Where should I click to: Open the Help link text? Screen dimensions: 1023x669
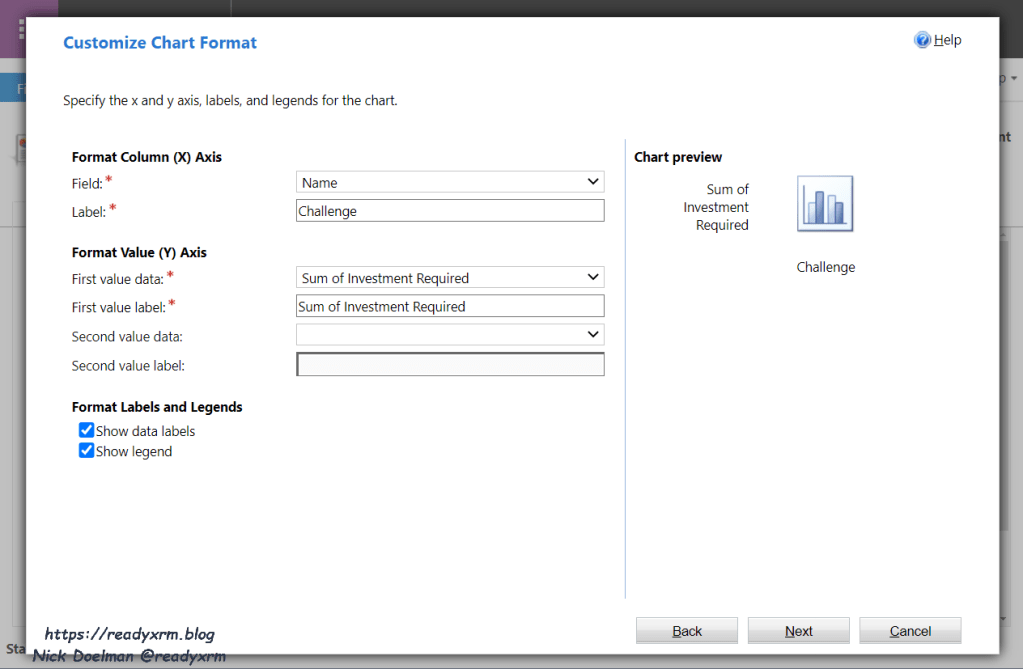coord(947,40)
